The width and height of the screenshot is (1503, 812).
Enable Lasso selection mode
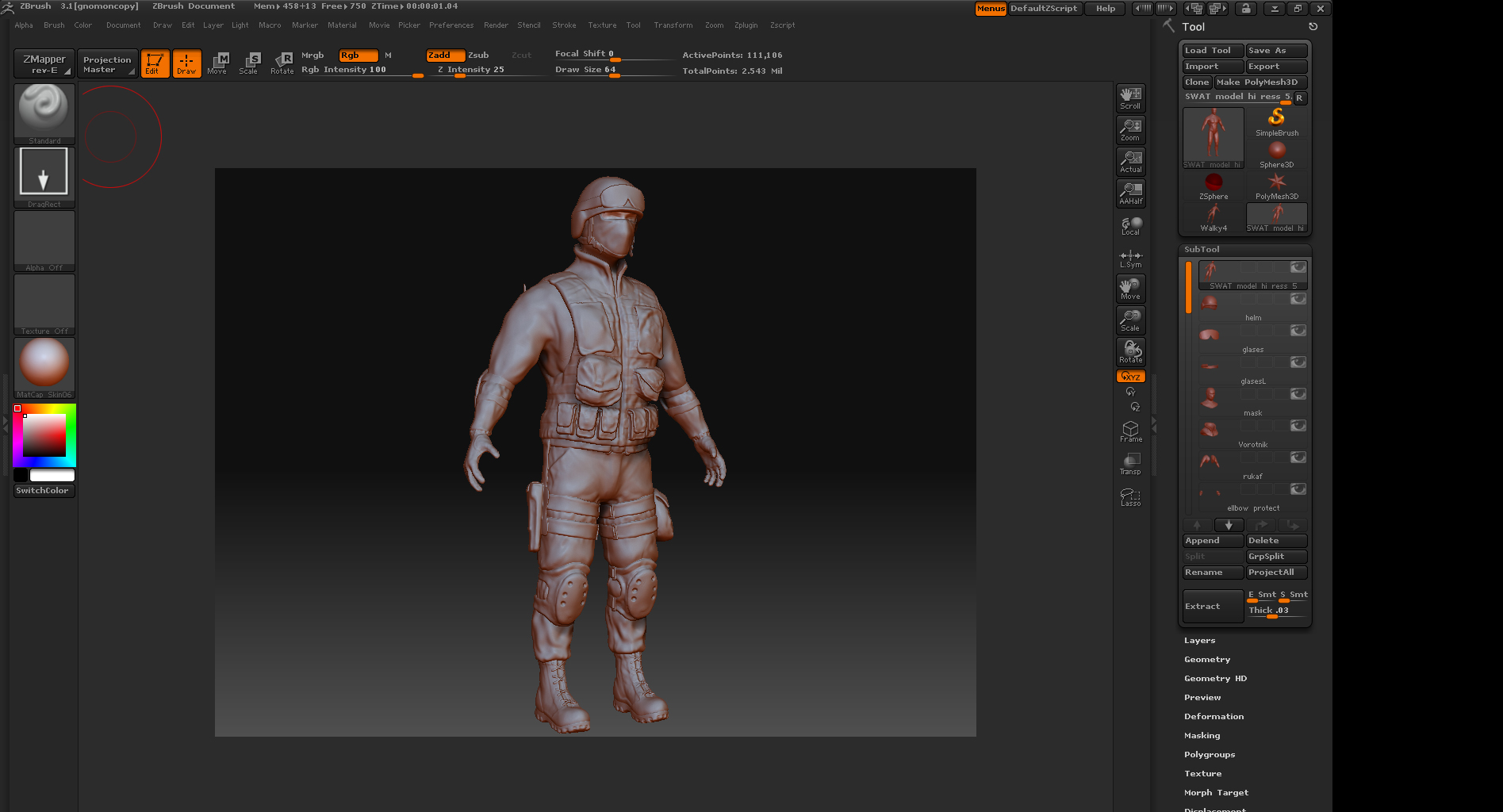pyautogui.click(x=1130, y=496)
